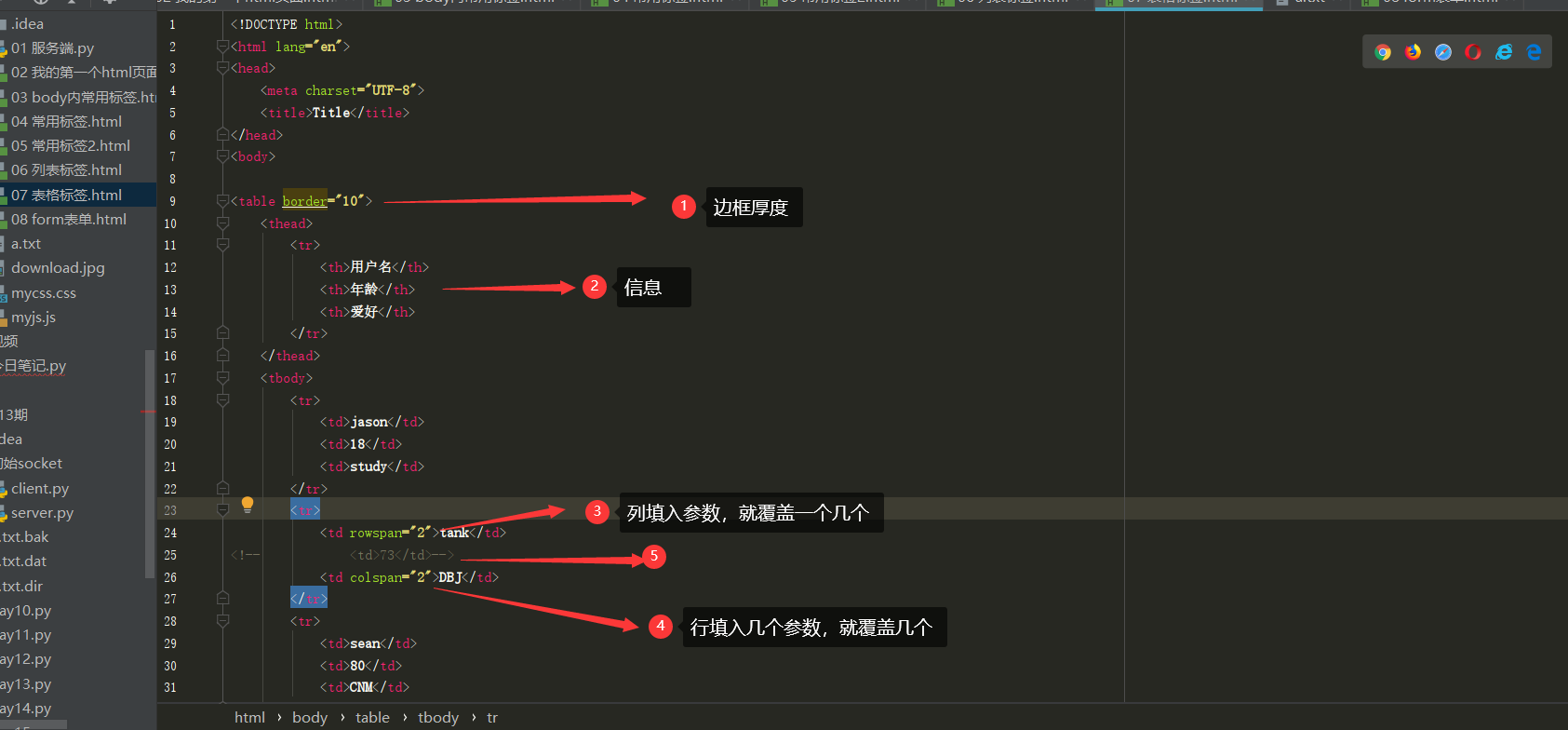
Task: Click the word jason on line 19
Action: pyautogui.click(x=369, y=422)
